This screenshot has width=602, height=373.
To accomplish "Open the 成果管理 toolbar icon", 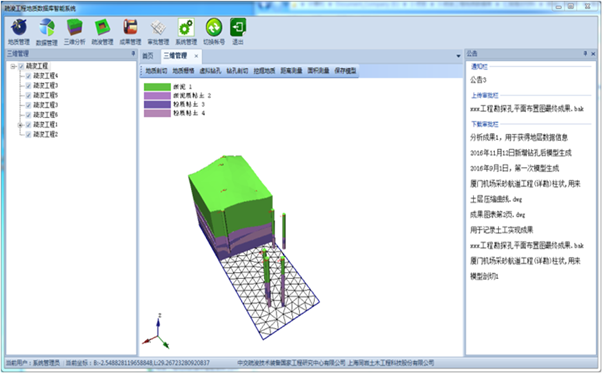I will [x=130, y=28].
